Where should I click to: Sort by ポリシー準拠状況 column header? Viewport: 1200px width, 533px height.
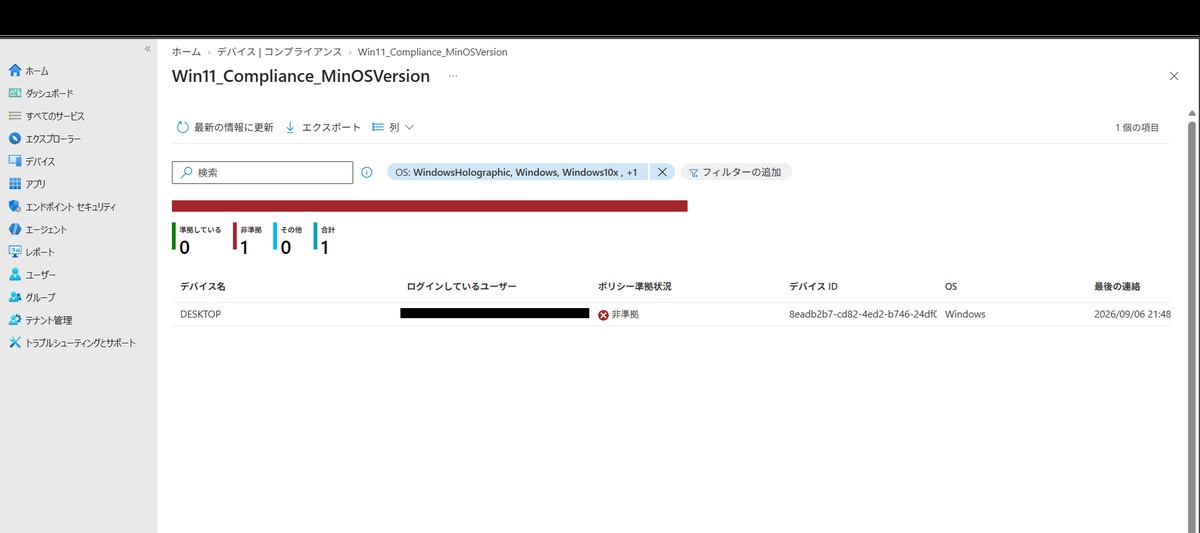tap(635, 287)
